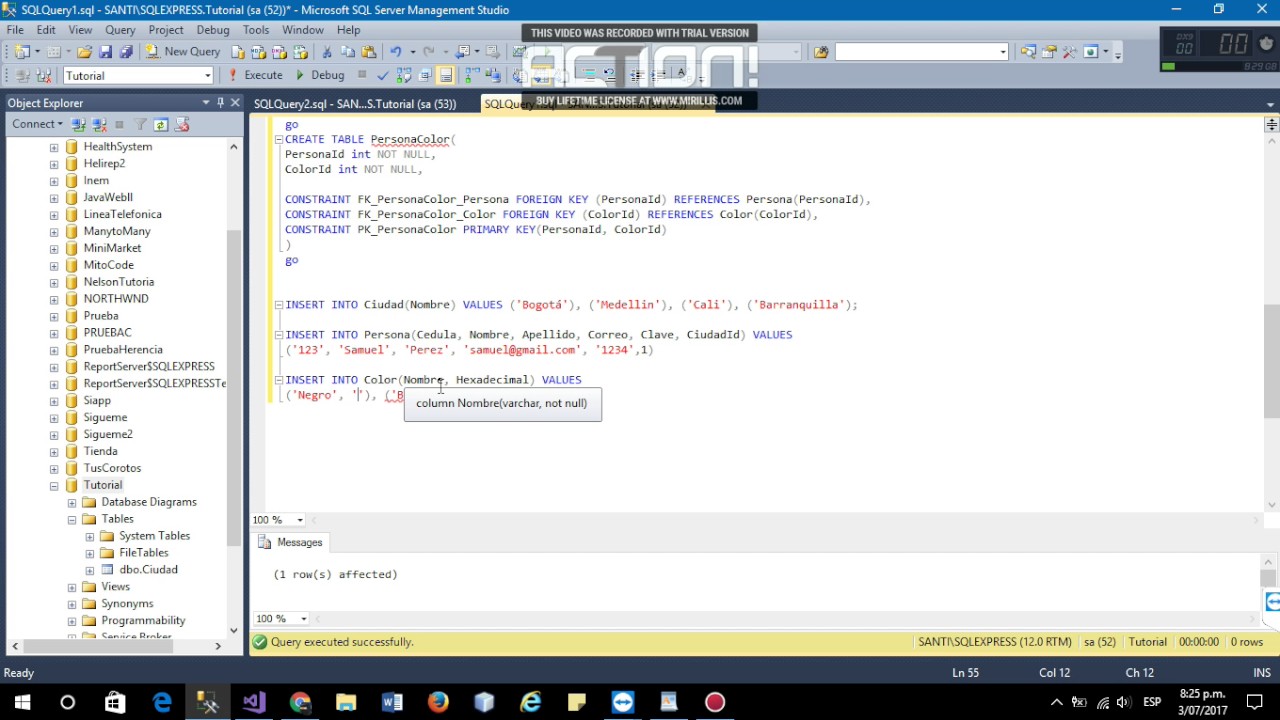Open the Edit menu
Image resolution: width=1280 pixels, height=720 pixels.
47,30
